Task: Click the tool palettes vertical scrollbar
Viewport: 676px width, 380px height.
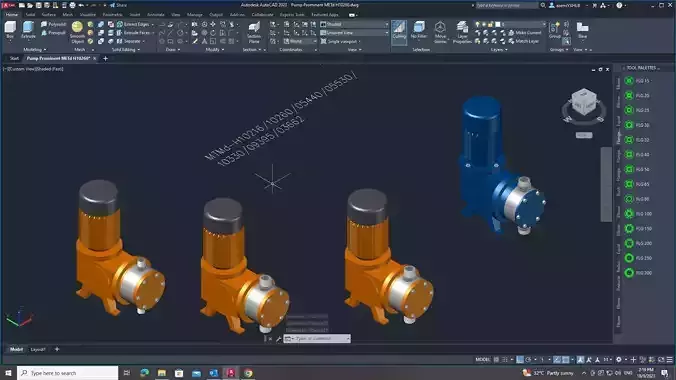Action: [606, 185]
